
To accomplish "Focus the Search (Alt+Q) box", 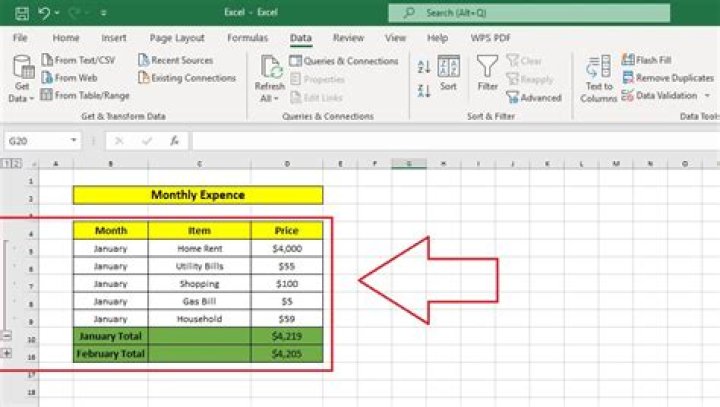I will coord(529,13).
